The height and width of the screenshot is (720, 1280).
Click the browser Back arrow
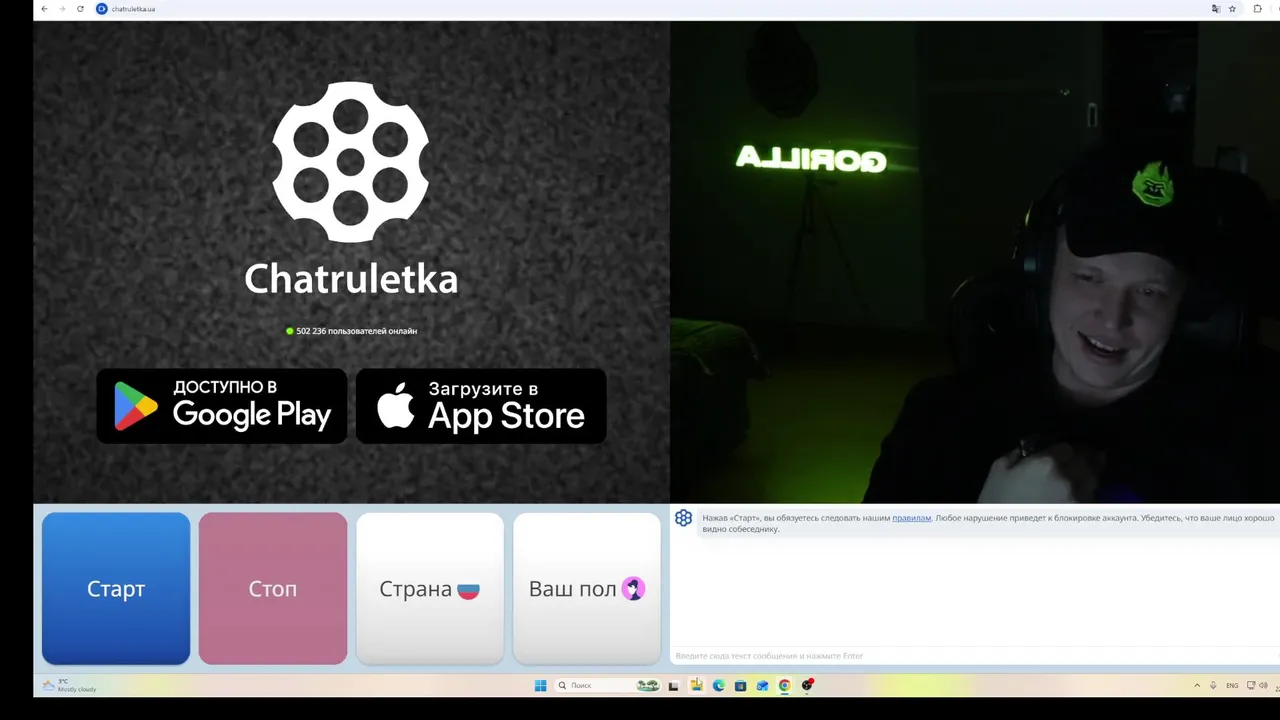point(44,9)
